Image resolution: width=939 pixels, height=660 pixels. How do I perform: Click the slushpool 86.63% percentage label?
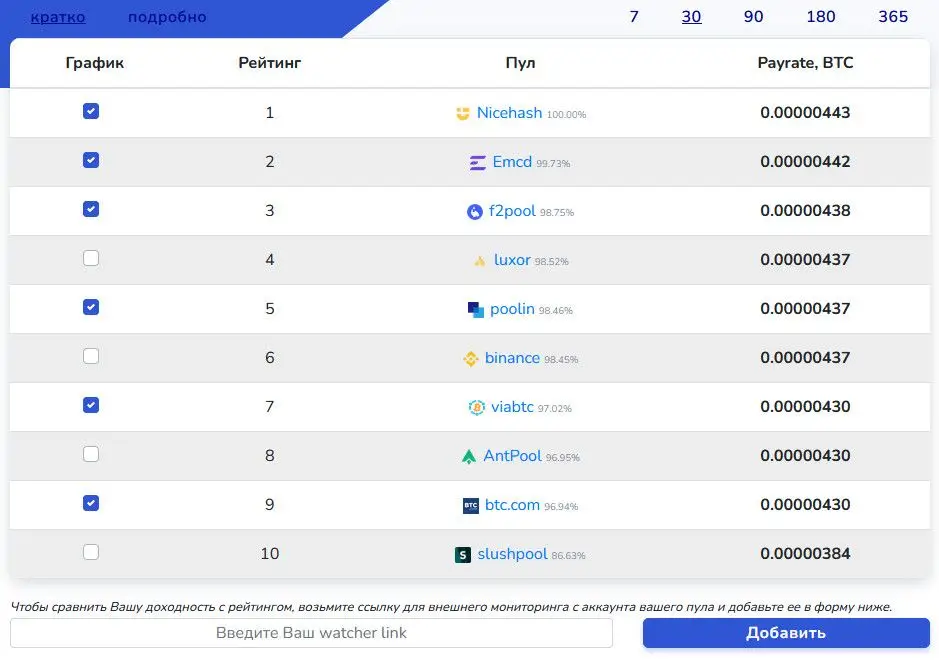pyautogui.click(x=568, y=556)
